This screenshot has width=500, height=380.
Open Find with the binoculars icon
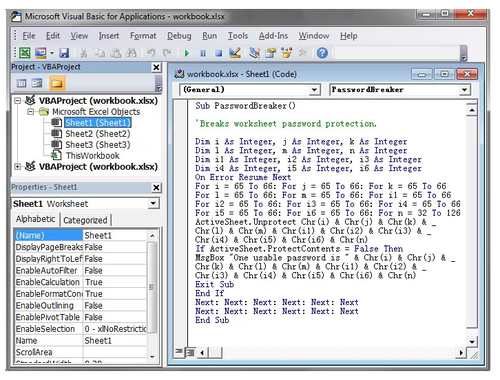[131, 53]
